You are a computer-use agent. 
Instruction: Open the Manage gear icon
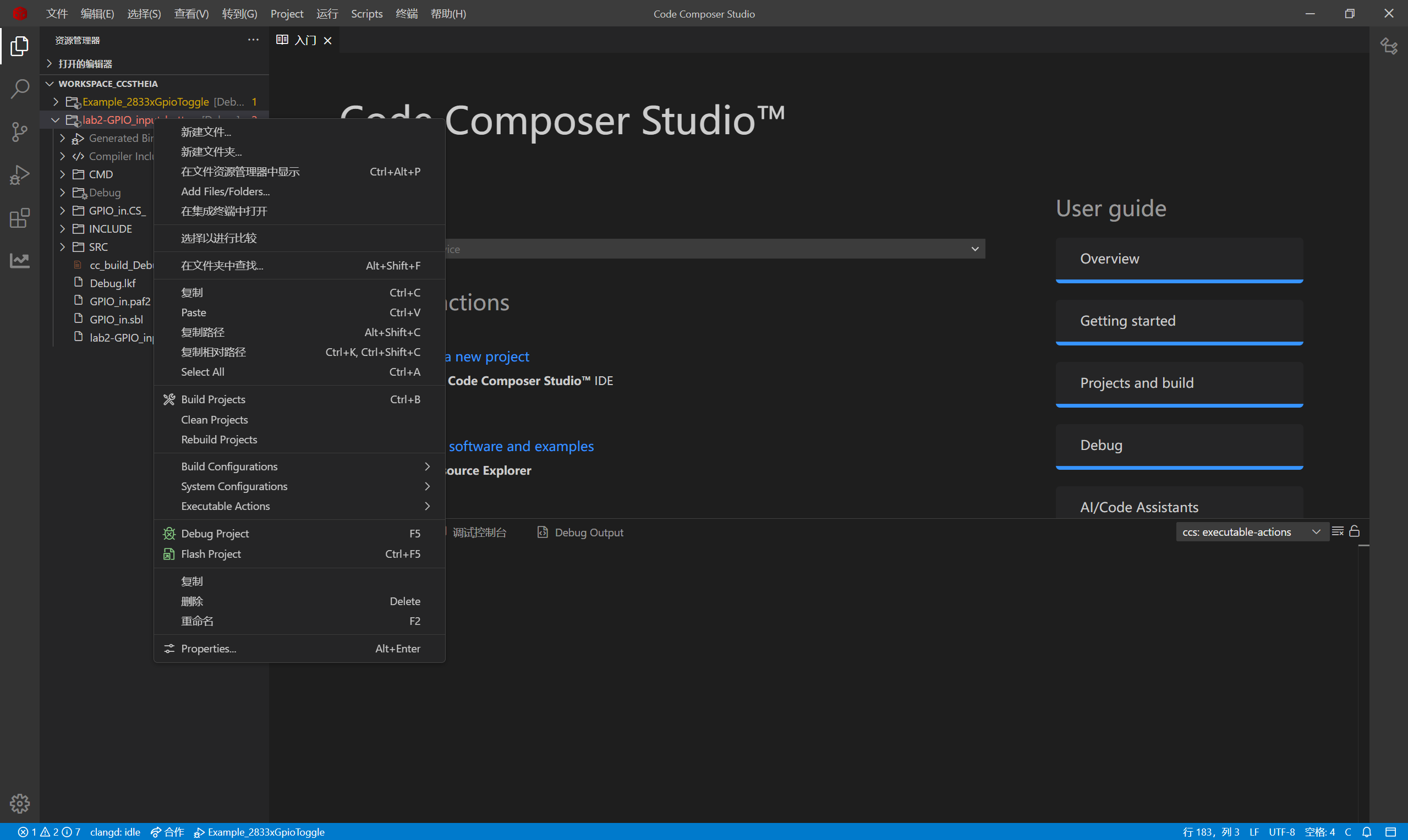(x=20, y=803)
